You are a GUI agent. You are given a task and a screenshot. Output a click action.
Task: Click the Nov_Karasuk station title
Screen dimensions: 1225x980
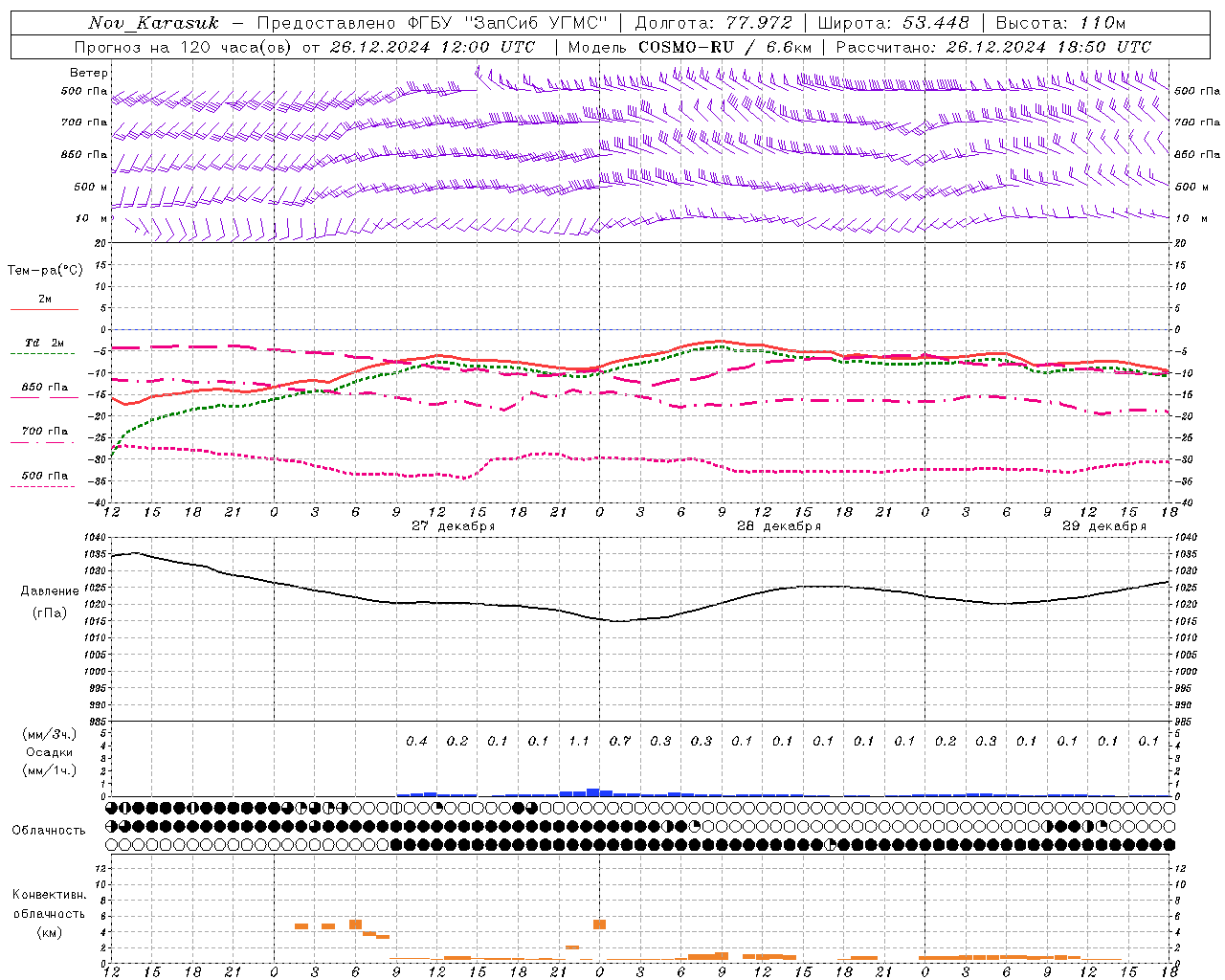click(153, 23)
